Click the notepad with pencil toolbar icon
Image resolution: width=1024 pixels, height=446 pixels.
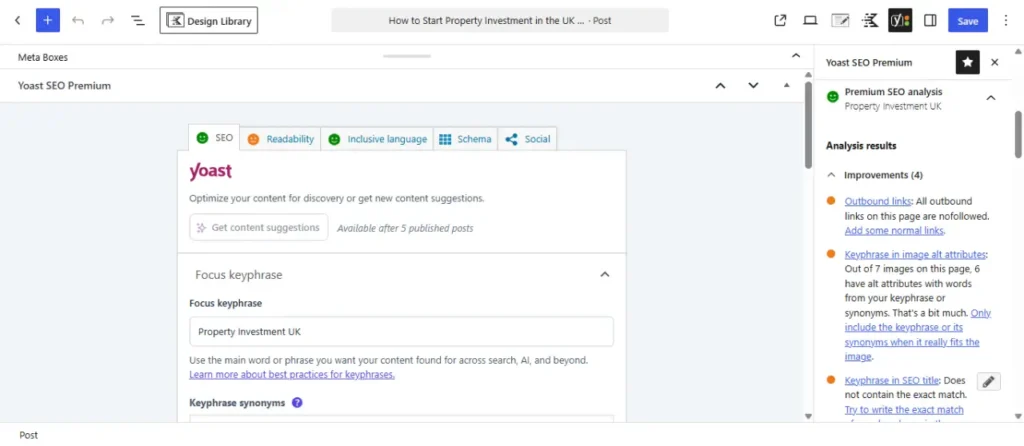(840, 20)
